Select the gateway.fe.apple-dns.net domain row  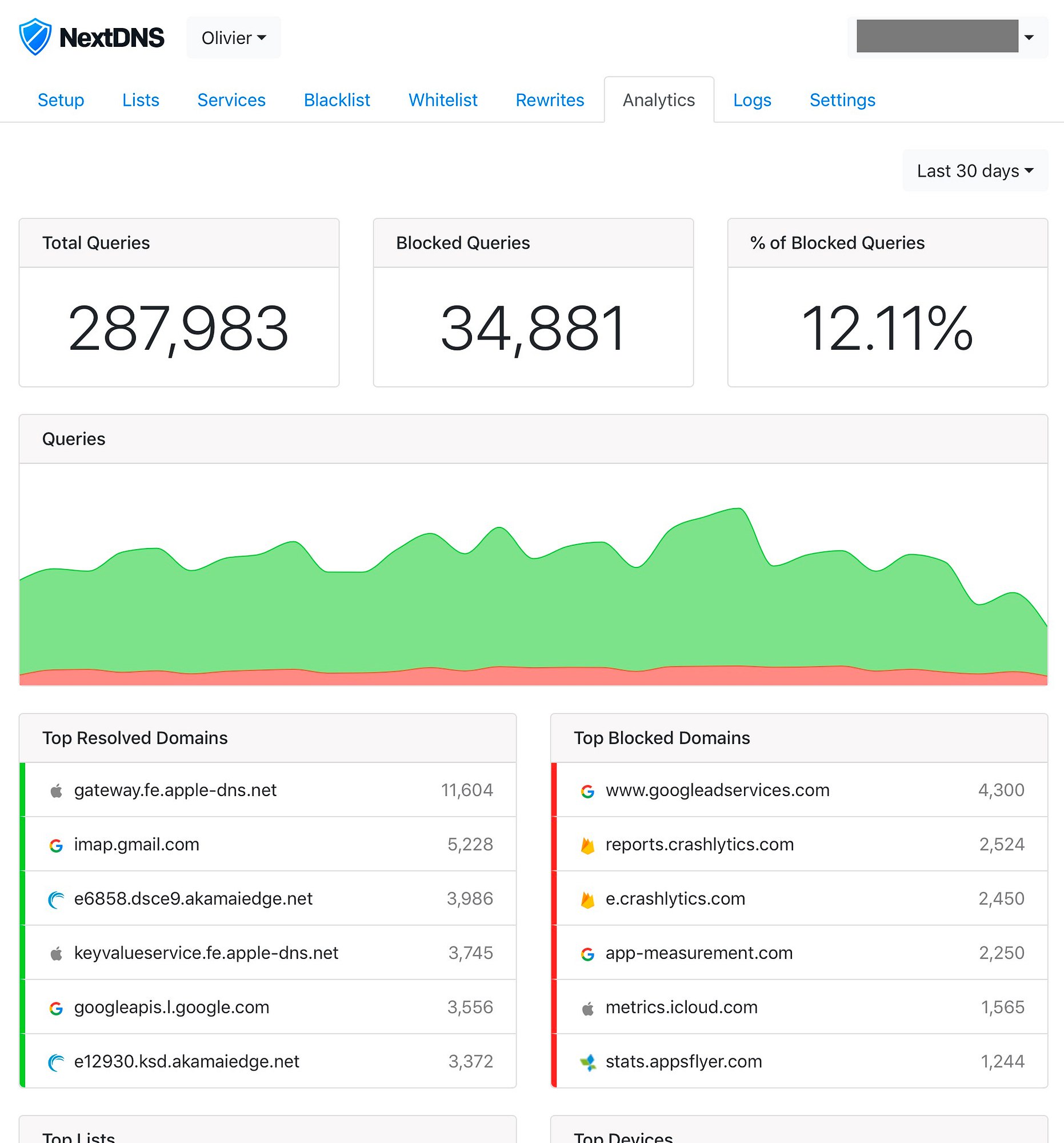pyautogui.click(x=268, y=790)
